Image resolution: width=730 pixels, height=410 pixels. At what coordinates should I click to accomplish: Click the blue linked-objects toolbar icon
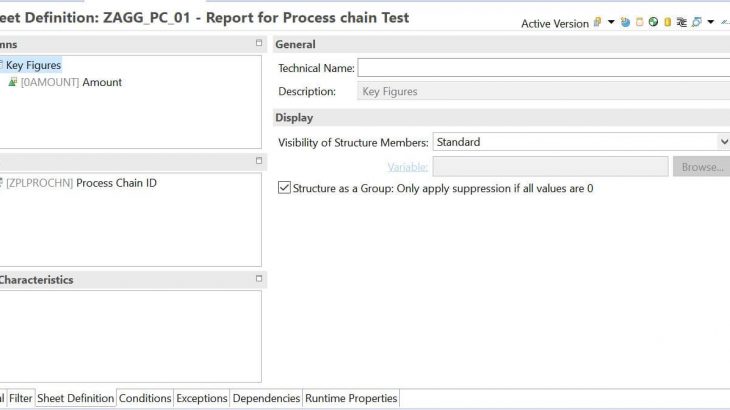pyautogui.click(x=696, y=22)
